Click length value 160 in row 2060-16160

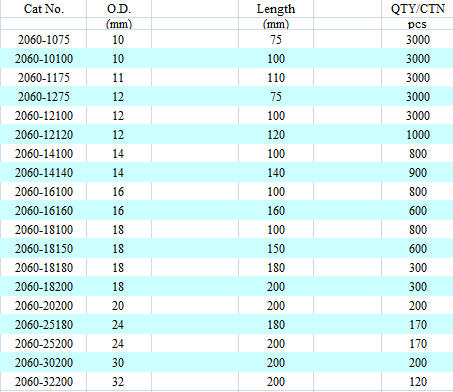(276, 211)
